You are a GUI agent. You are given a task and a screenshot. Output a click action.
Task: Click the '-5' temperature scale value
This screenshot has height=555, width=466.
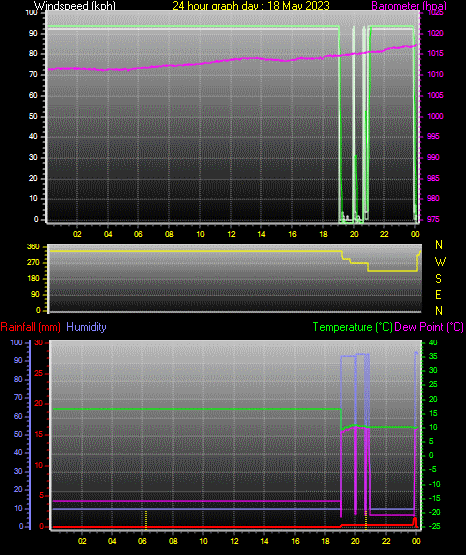[433, 470]
